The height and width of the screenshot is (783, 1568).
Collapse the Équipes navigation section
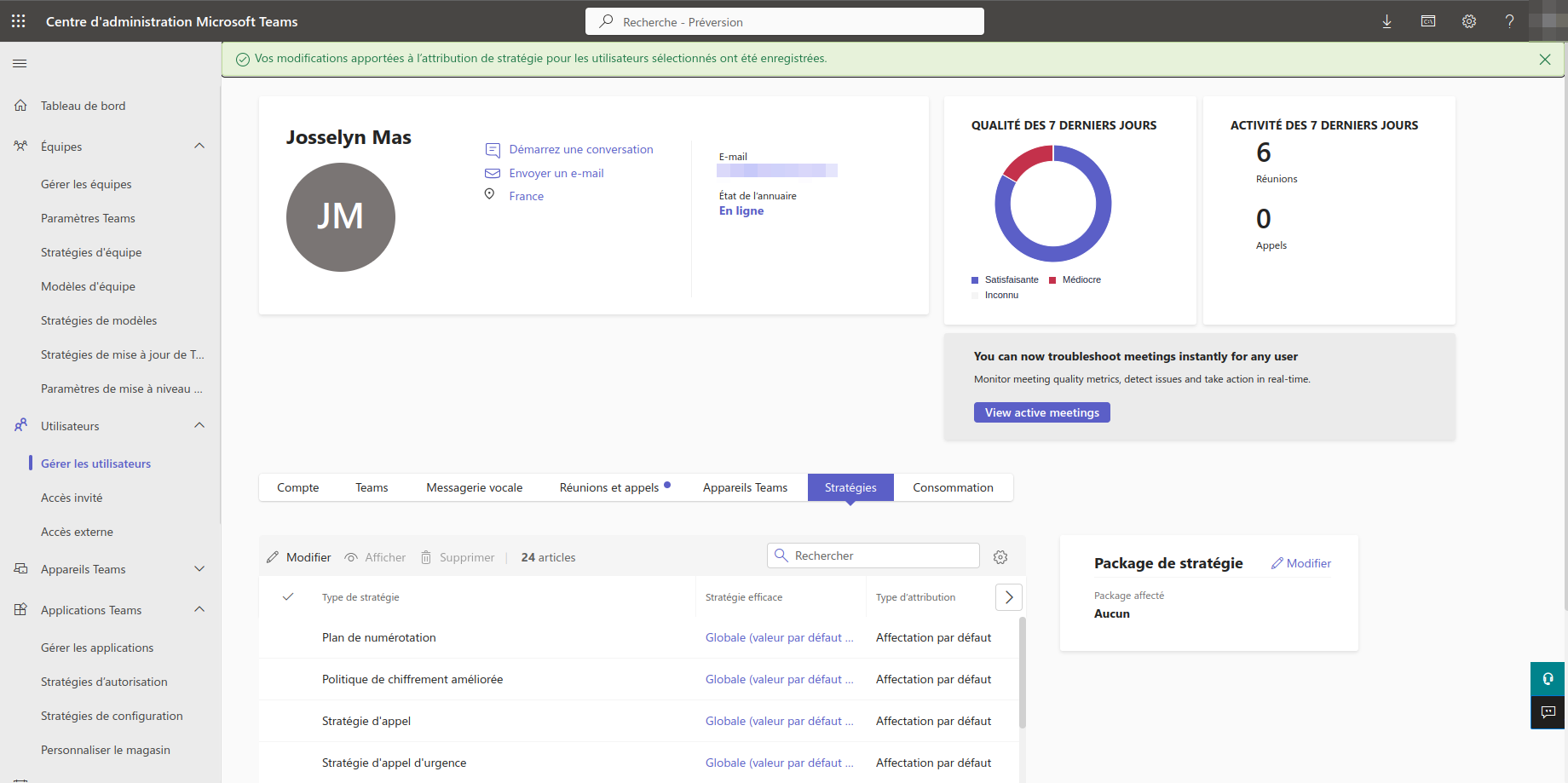click(199, 147)
